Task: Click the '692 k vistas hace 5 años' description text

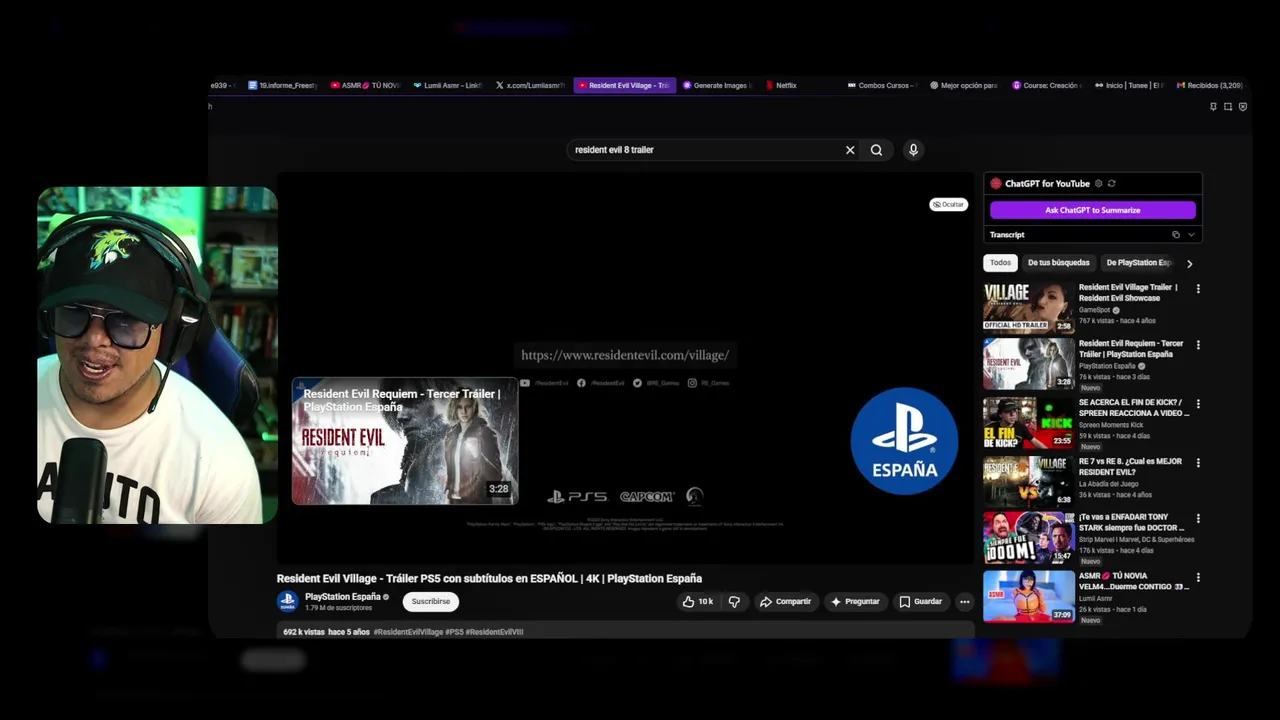Action: click(326, 632)
